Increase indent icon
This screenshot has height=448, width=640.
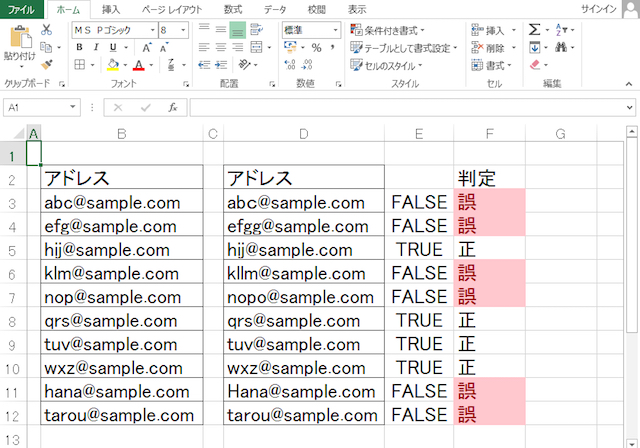point(221,64)
